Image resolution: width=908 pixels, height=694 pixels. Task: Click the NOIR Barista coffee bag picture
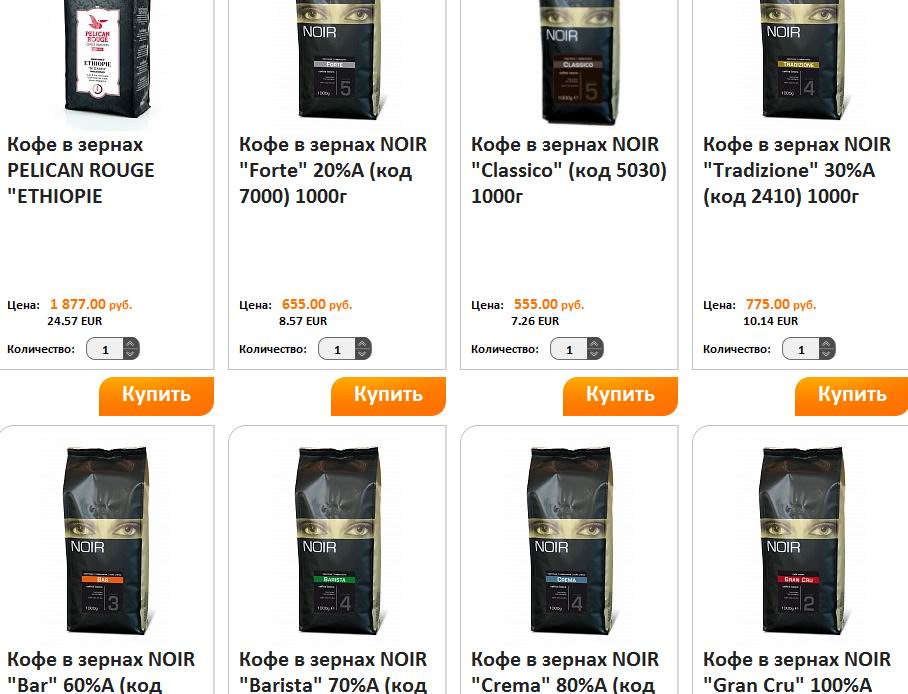coord(340,540)
